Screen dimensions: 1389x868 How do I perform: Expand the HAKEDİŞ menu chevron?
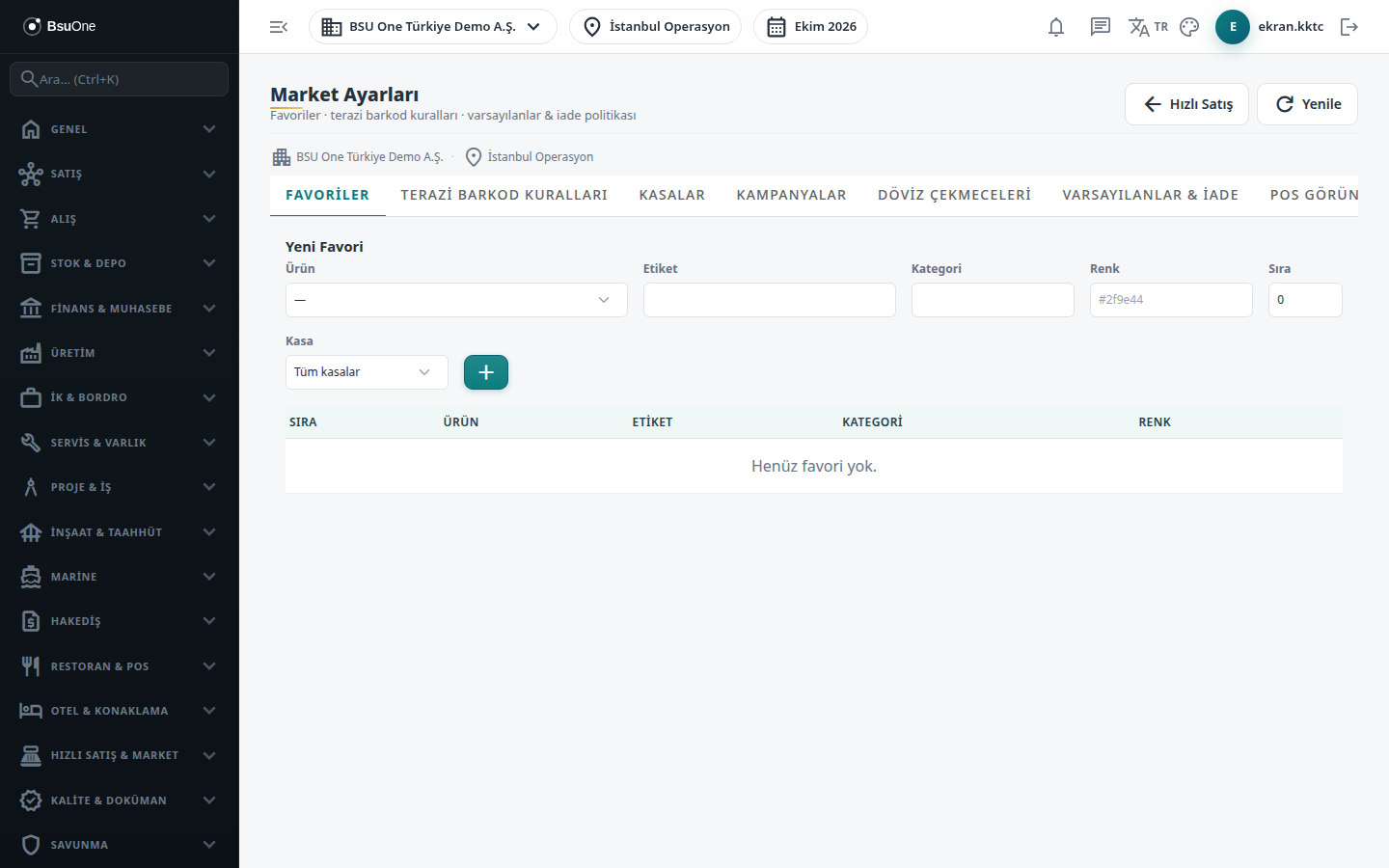(x=209, y=621)
